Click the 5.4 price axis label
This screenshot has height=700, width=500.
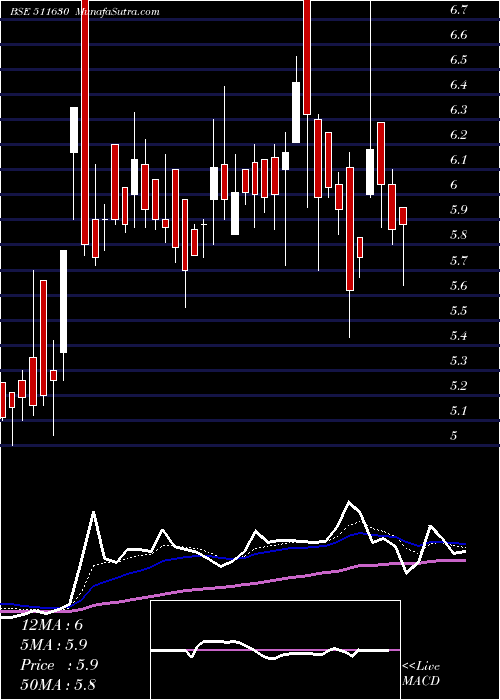(x=459, y=336)
